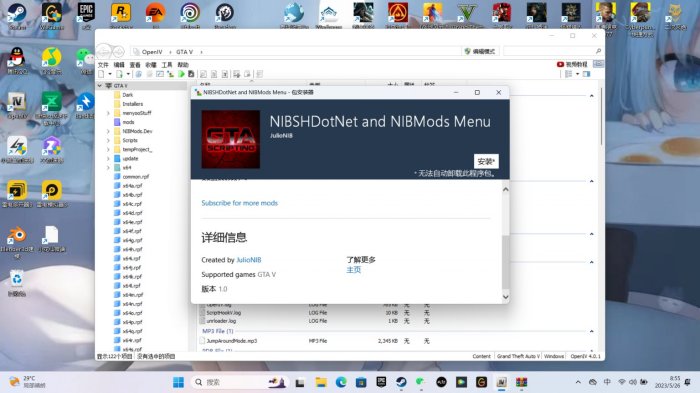Click the YouTube video tutorial icon
The width and height of the screenshot is (700, 393).
(560, 64)
